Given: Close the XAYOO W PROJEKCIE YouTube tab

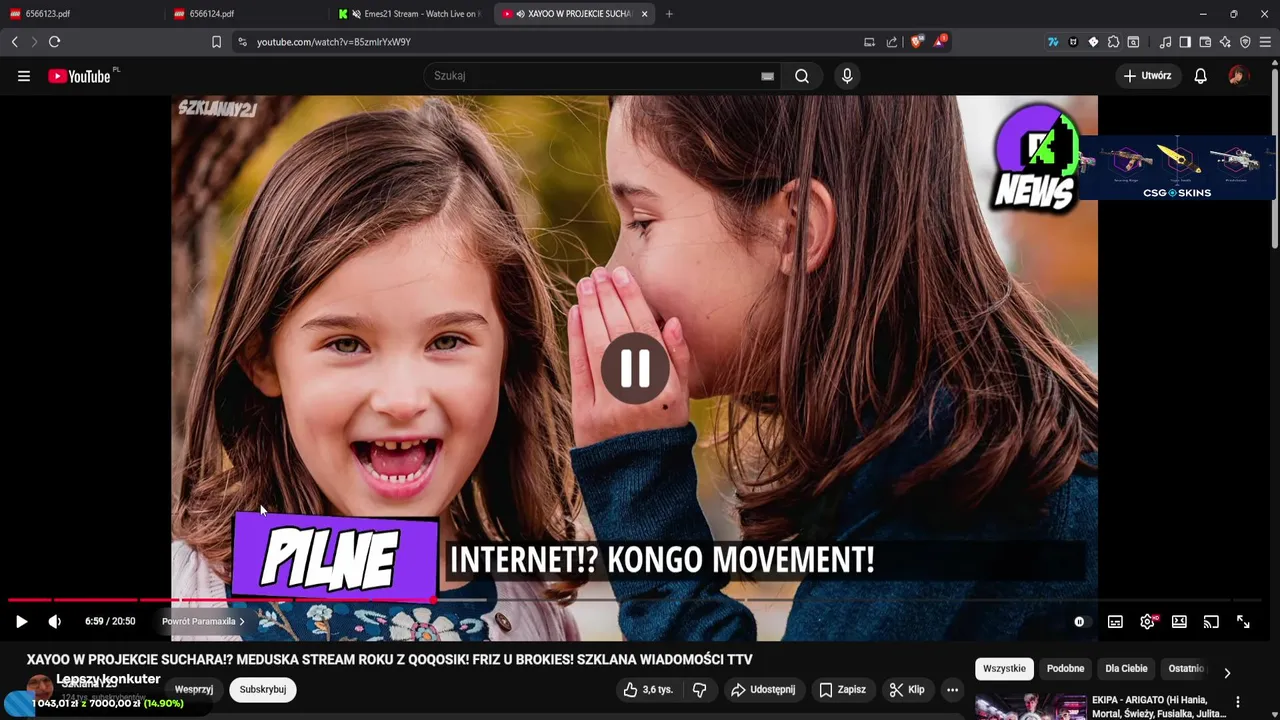Looking at the screenshot, I should point(645,14).
